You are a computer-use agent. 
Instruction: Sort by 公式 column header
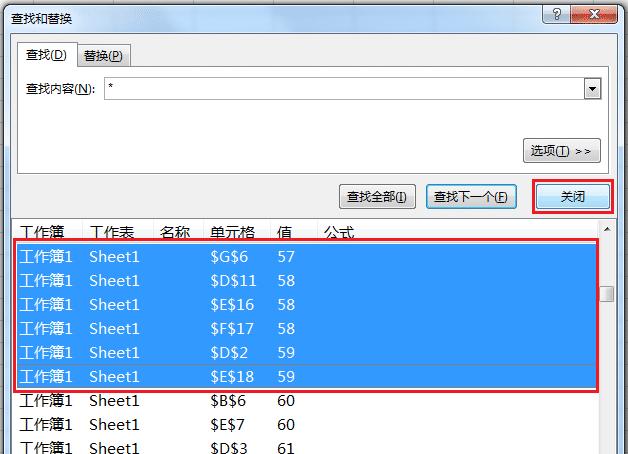point(457,231)
